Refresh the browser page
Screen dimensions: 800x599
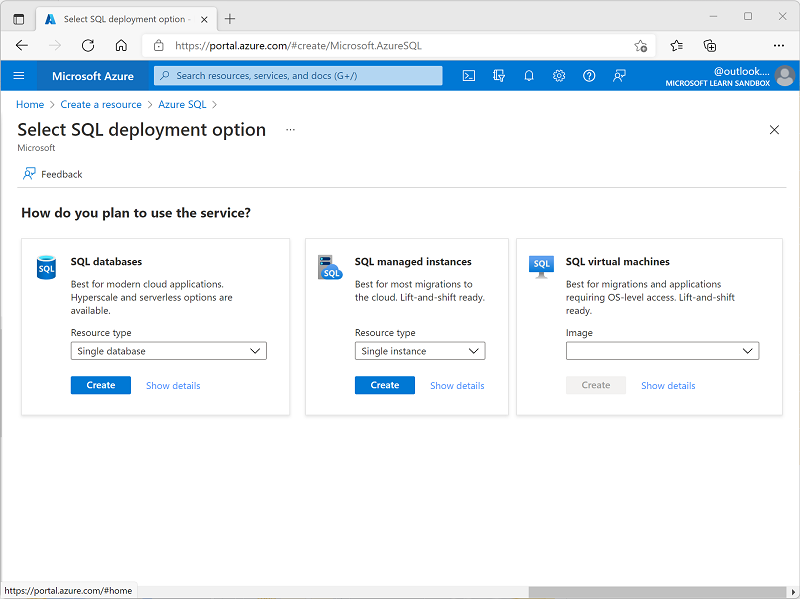(88, 45)
